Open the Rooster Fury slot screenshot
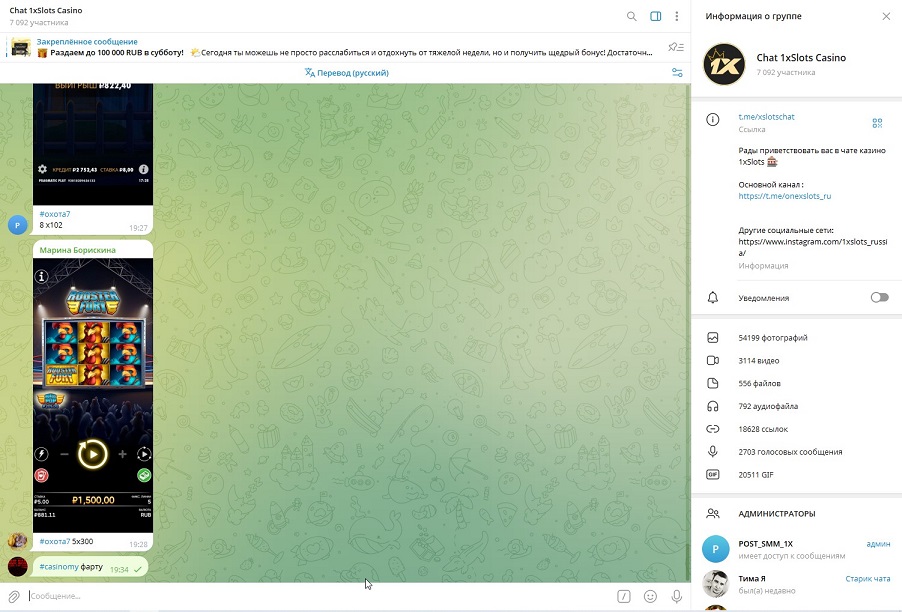The width and height of the screenshot is (902, 612). [93, 395]
